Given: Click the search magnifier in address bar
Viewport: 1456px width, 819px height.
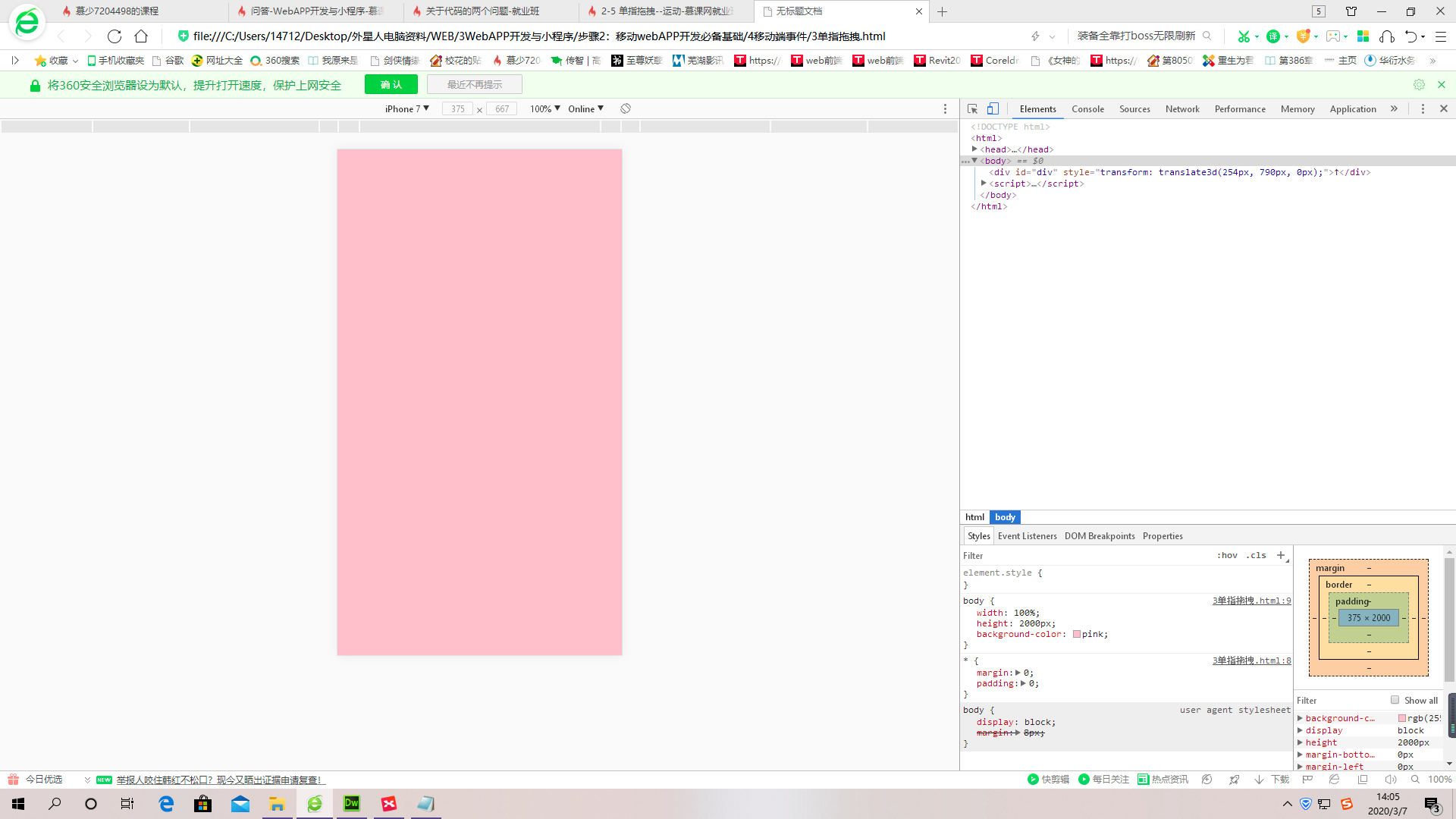Looking at the screenshot, I should [x=1207, y=36].
